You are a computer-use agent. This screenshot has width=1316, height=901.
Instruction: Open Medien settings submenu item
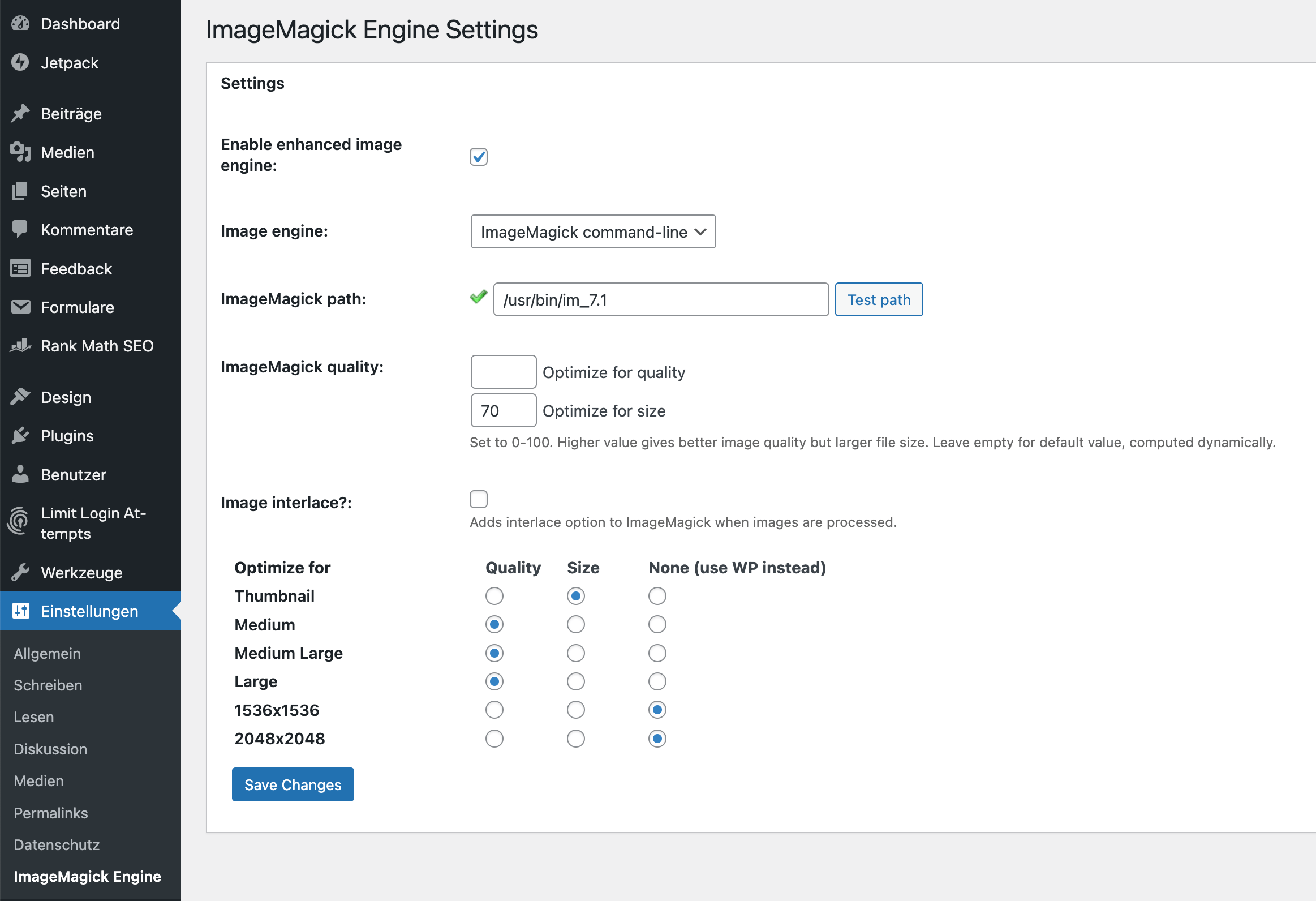tap(38, 781)
